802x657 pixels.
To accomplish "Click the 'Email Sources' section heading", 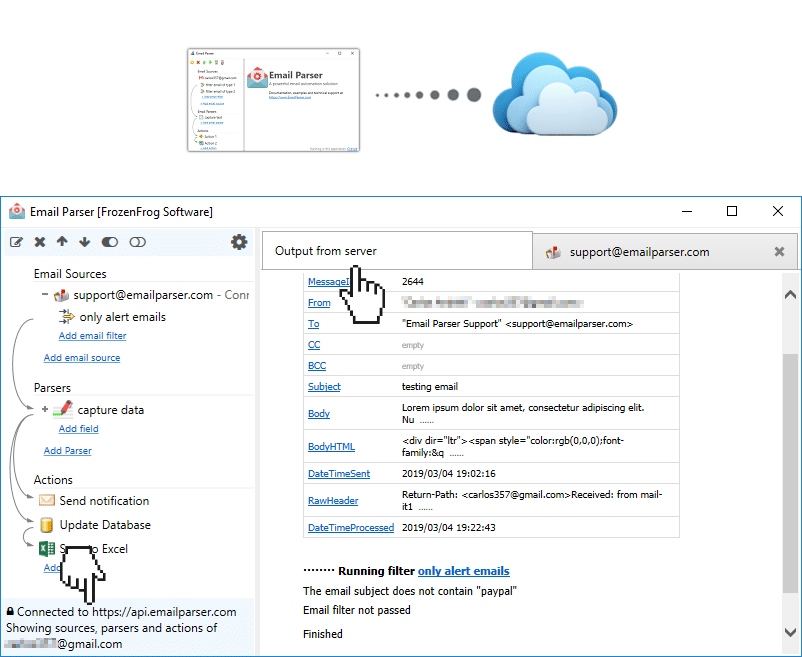I will tap(70, 274).
